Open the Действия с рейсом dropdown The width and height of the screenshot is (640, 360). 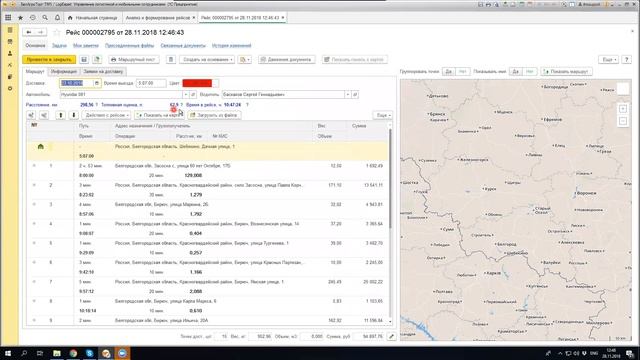107,116
